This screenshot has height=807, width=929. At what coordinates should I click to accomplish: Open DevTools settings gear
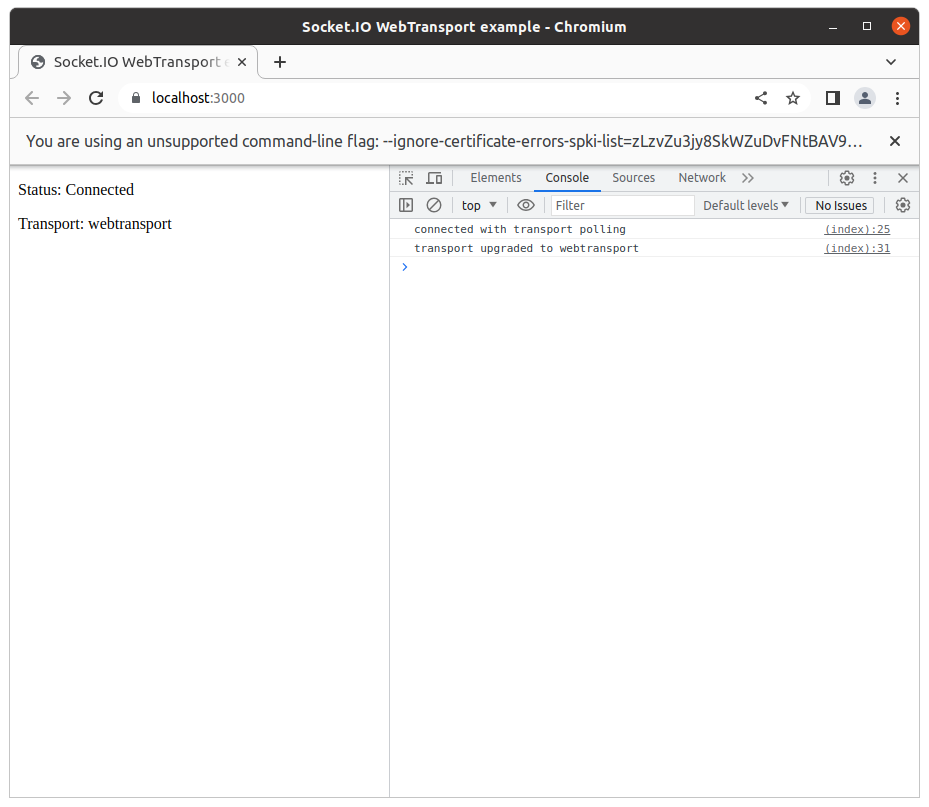coord(847,177)
